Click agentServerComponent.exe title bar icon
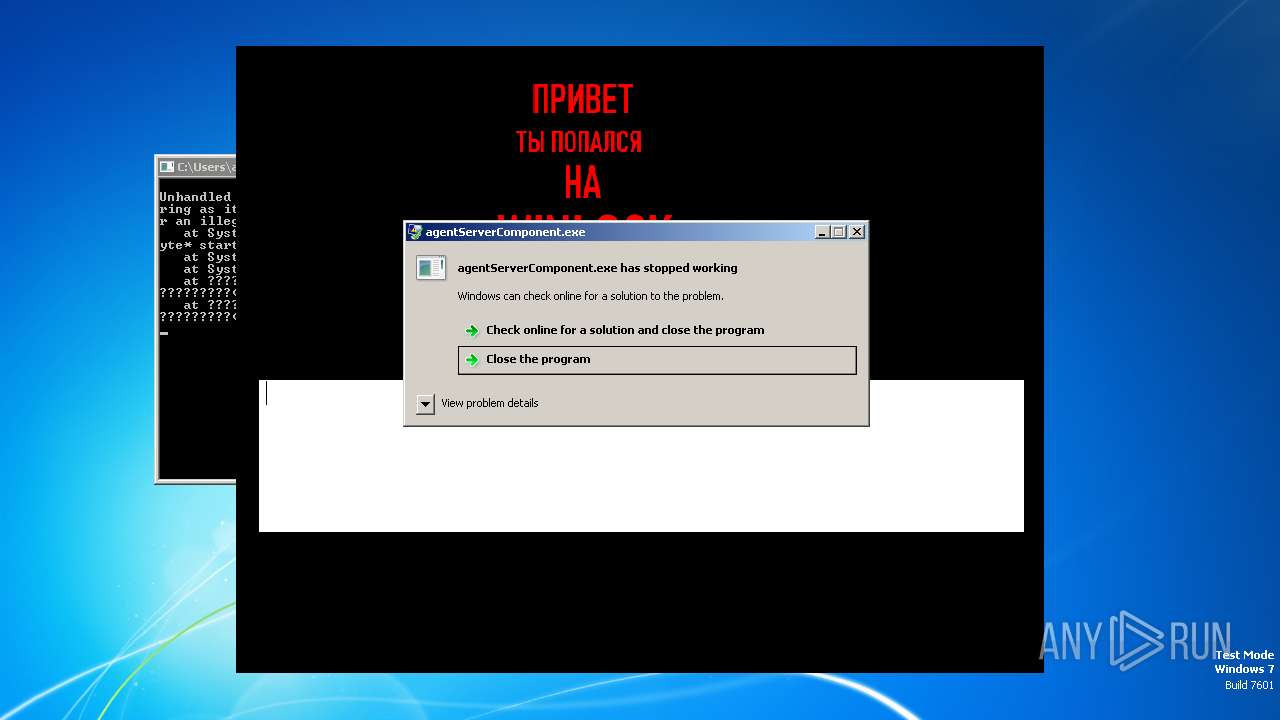 [415, 232]
